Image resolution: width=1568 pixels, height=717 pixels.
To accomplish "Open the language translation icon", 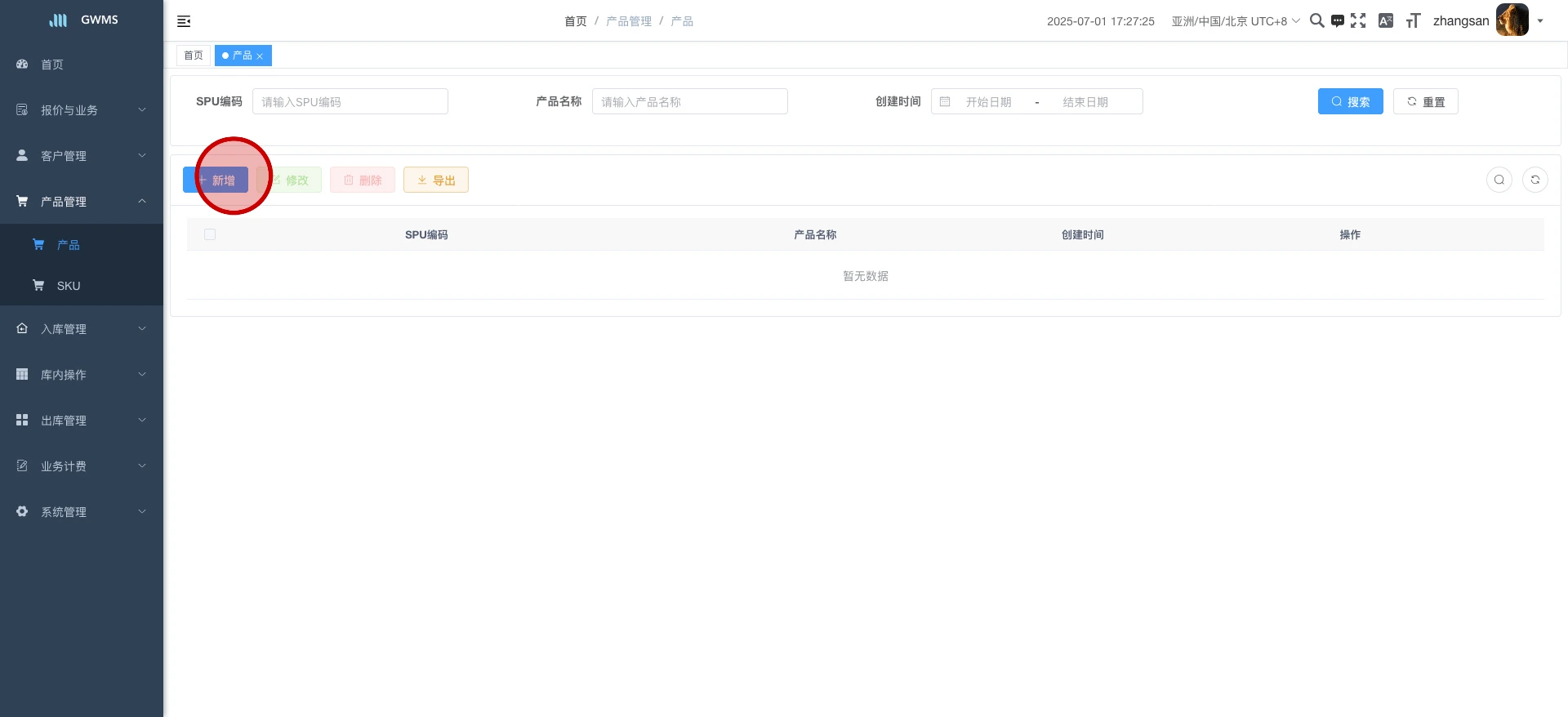I will point(1386,20).
